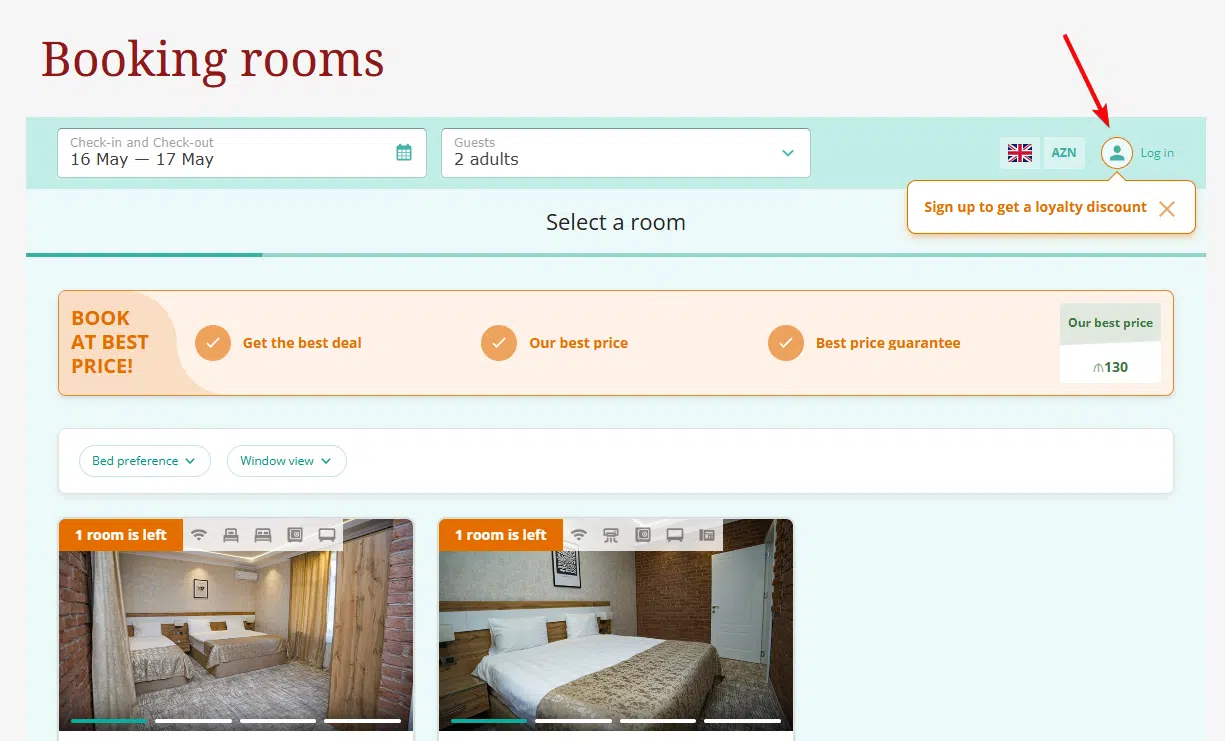1225x741 pixels.
Task: Close the loyalty discount tooltip
Action: click(1166, 209)
